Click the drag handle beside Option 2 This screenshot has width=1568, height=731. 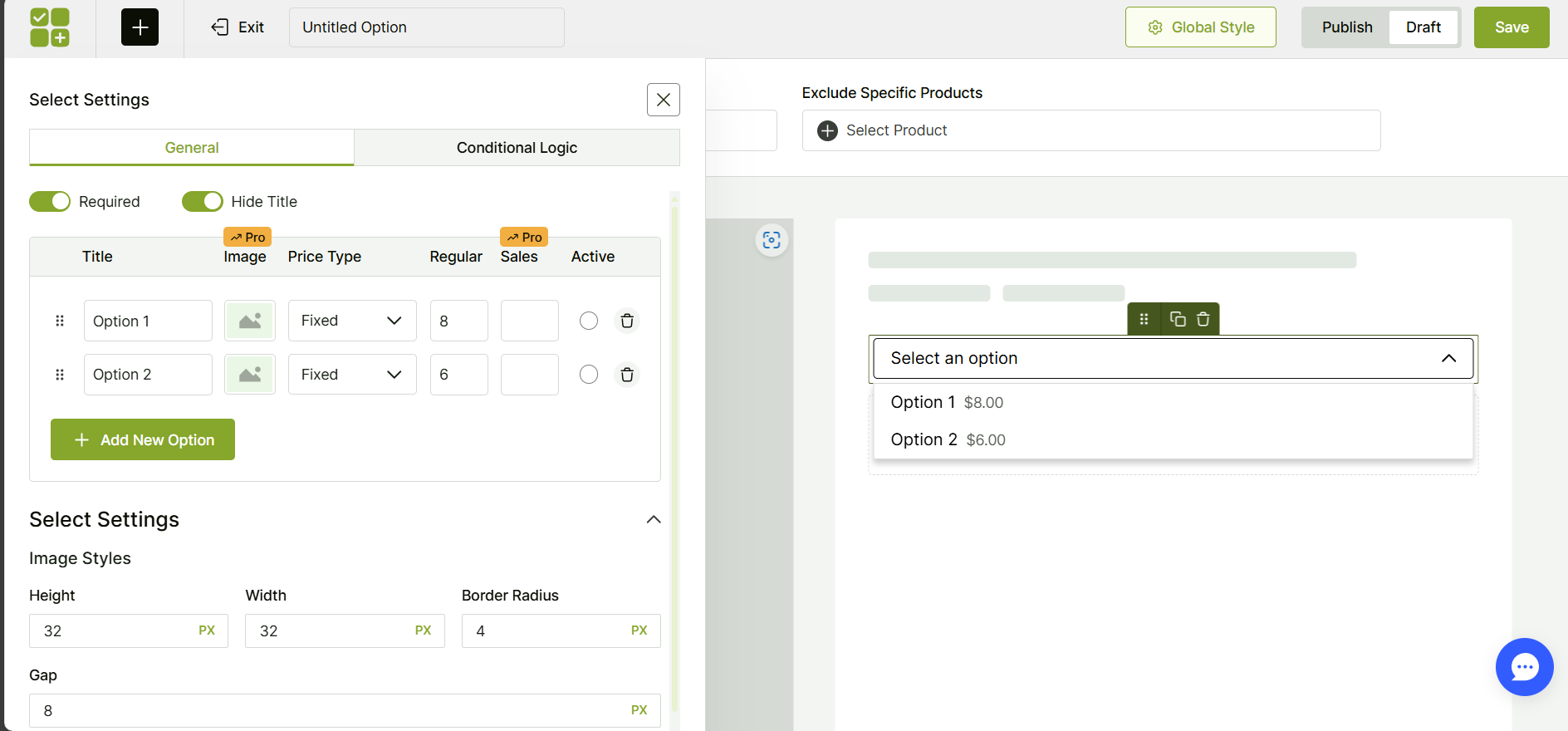click(60, 375)
